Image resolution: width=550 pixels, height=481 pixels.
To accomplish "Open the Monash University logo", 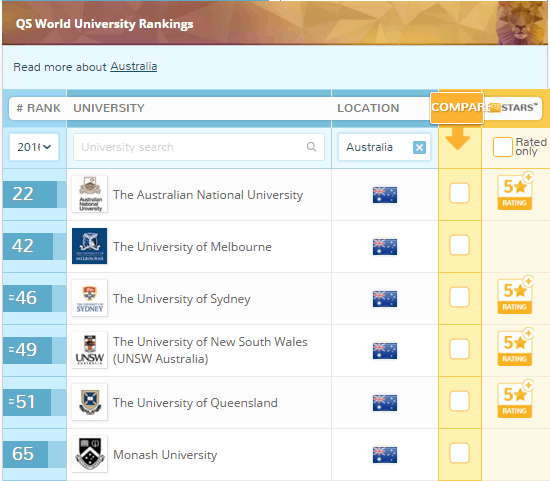I will 89,454.
